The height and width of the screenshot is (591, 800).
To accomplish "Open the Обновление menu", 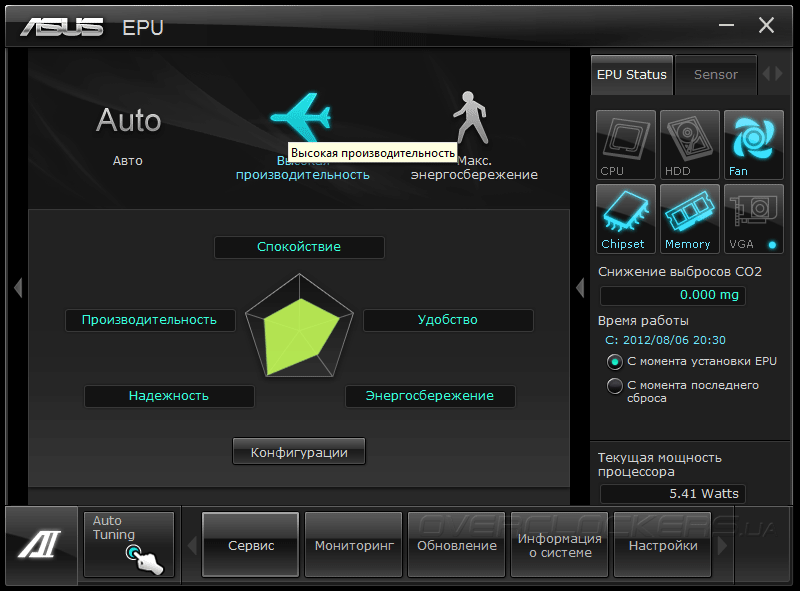I will pyautogui.click(x=457, y=545).
